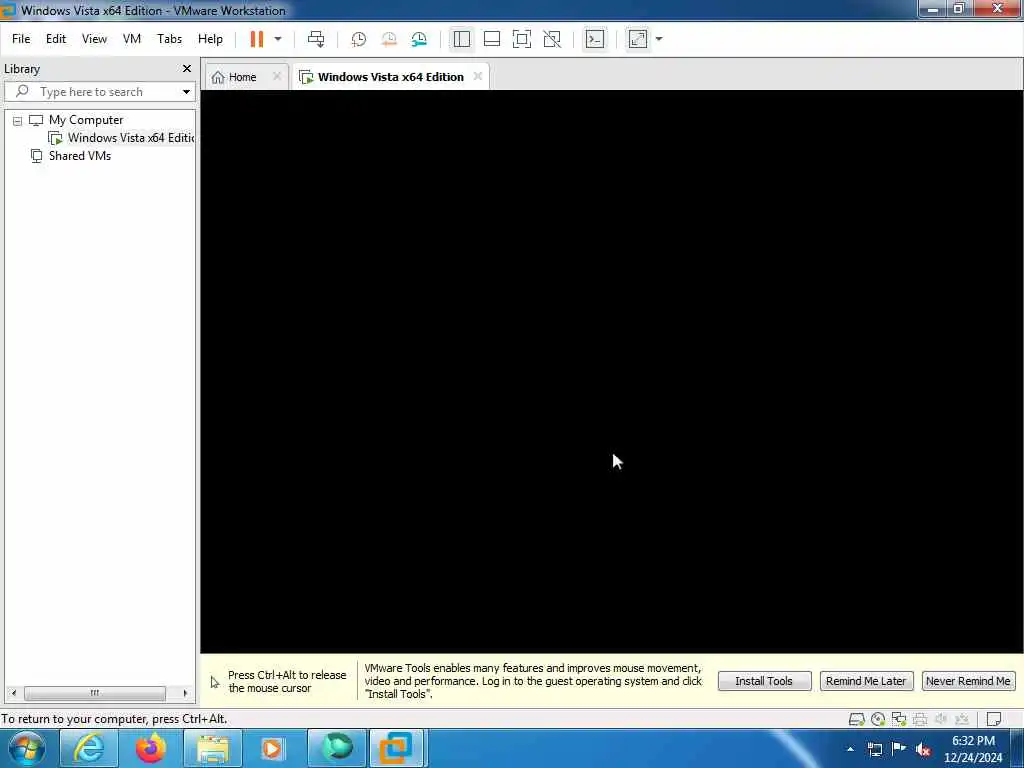Pause the virtual machine
Screen dimensions: 1024x768
pos(257,39)
